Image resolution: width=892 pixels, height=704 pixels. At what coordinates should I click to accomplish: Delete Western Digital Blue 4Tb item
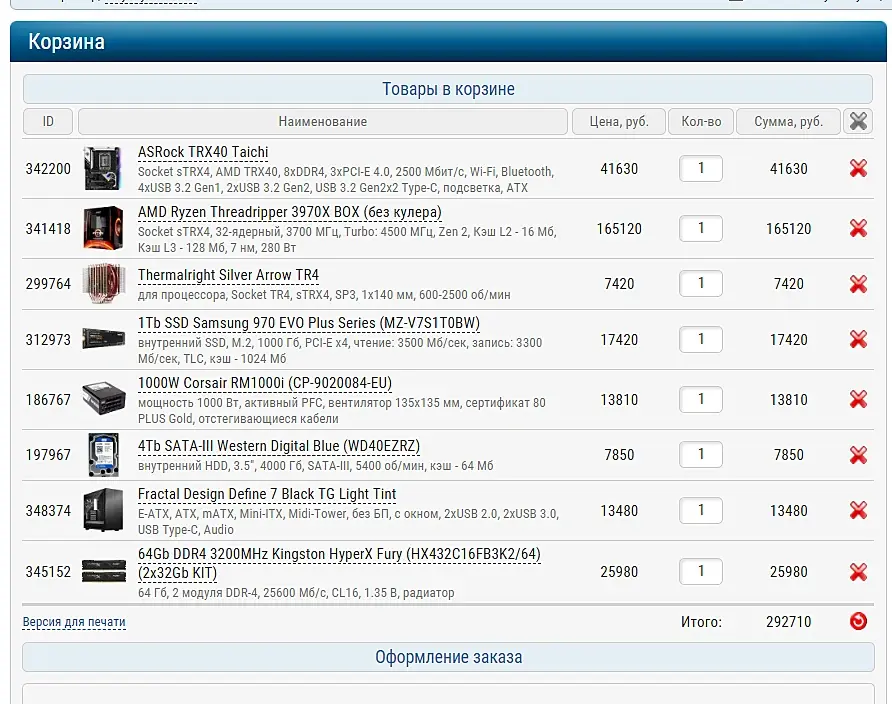[858, 455]
